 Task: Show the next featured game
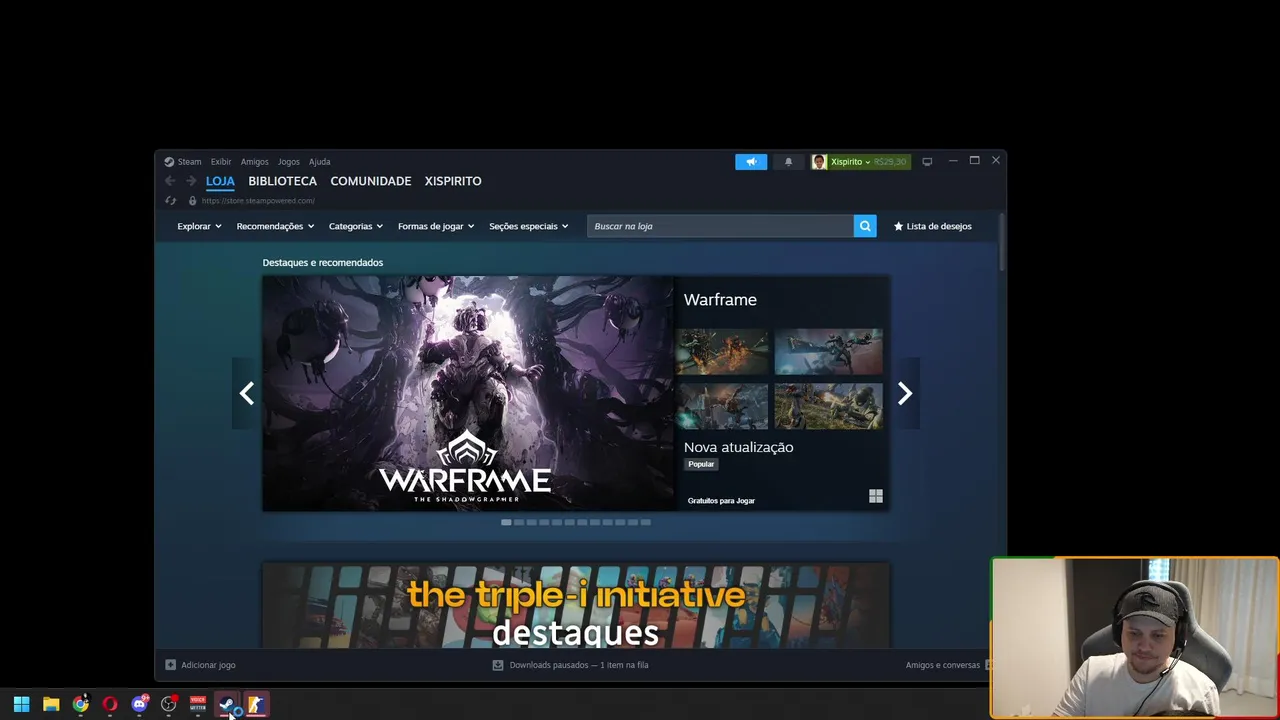point(905,394)
